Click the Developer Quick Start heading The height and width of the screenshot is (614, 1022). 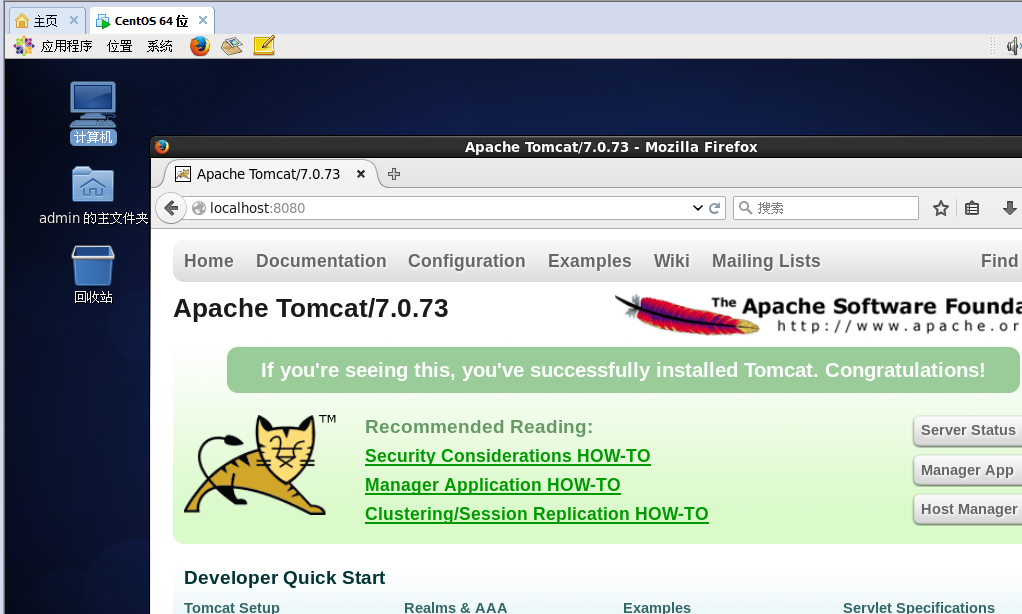coord(284,577)
